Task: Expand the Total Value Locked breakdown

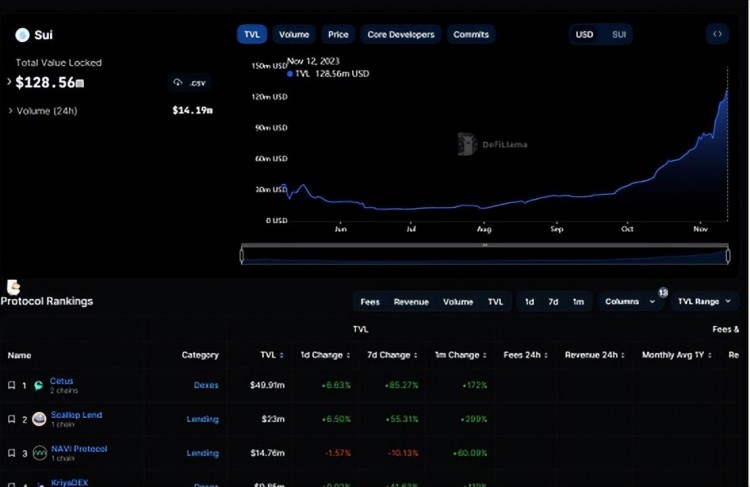Action: point(9,82)
